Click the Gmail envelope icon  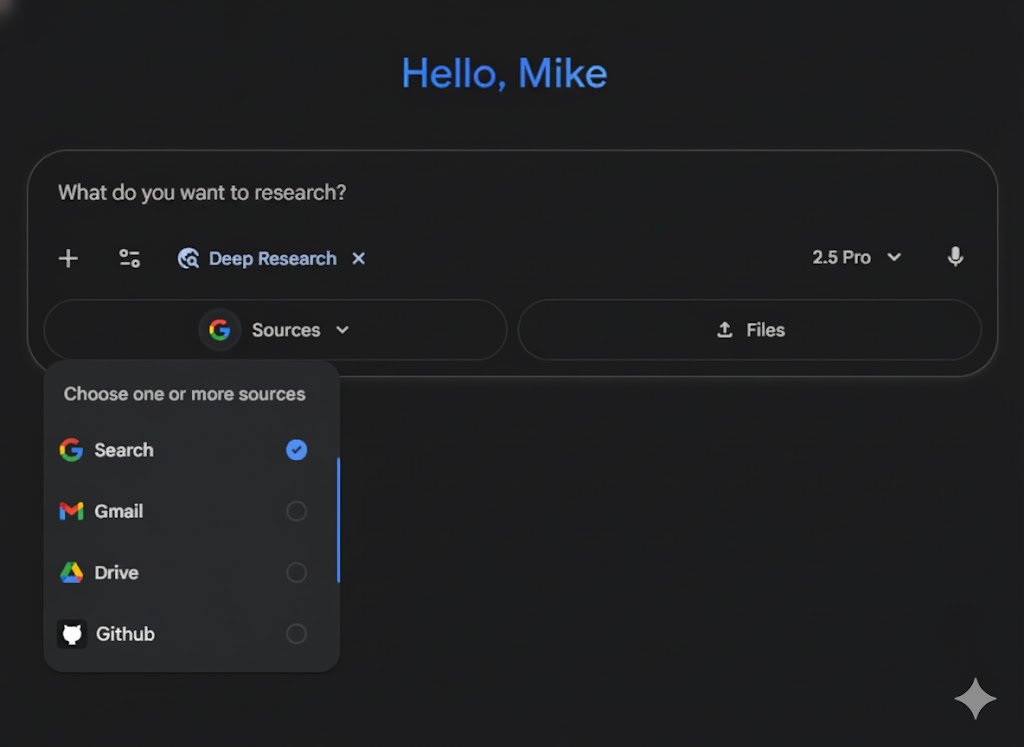coord(71,512)
